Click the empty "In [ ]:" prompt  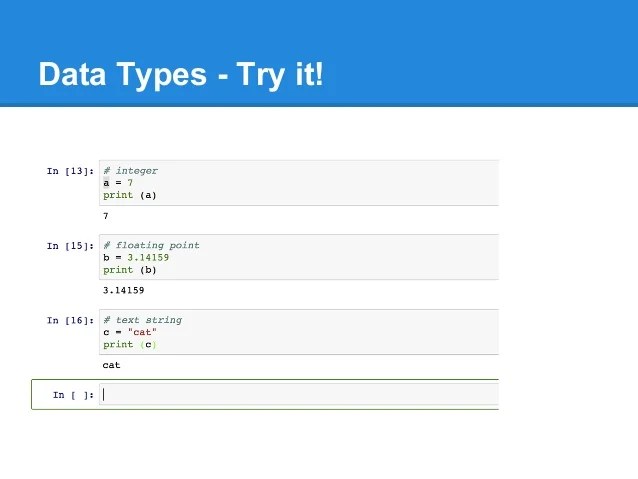[x=73, y=395]
